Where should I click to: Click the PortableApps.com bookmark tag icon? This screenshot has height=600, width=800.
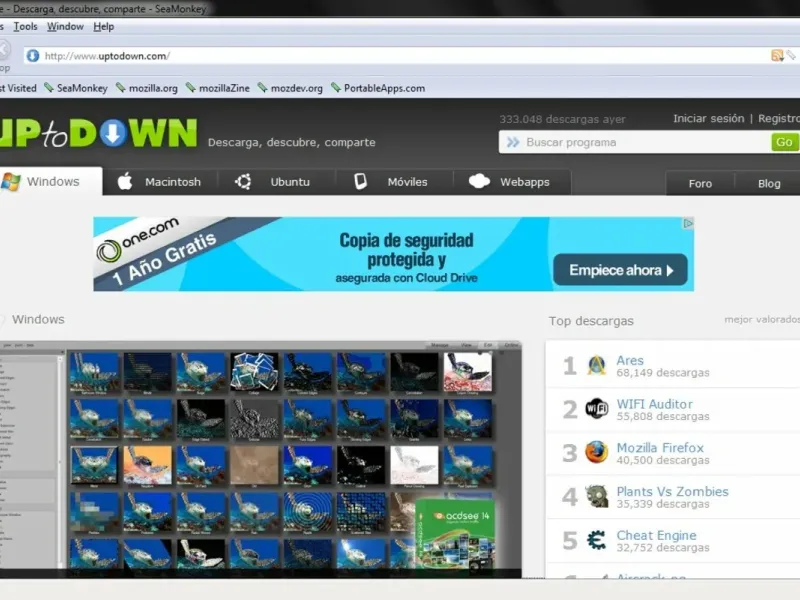[336, 88]
